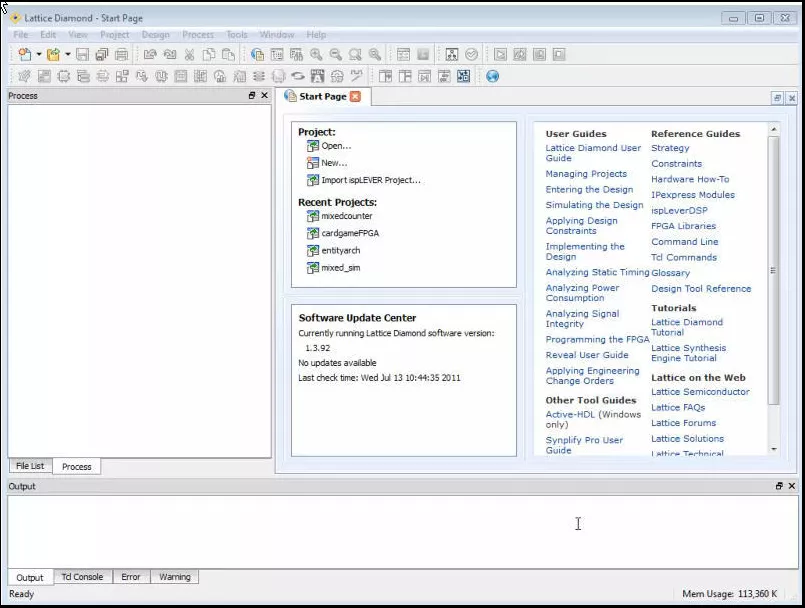The width and height of the screenshot is (805, 608).
Task: Click the Open... project link
Action: [x=336, y=146]
